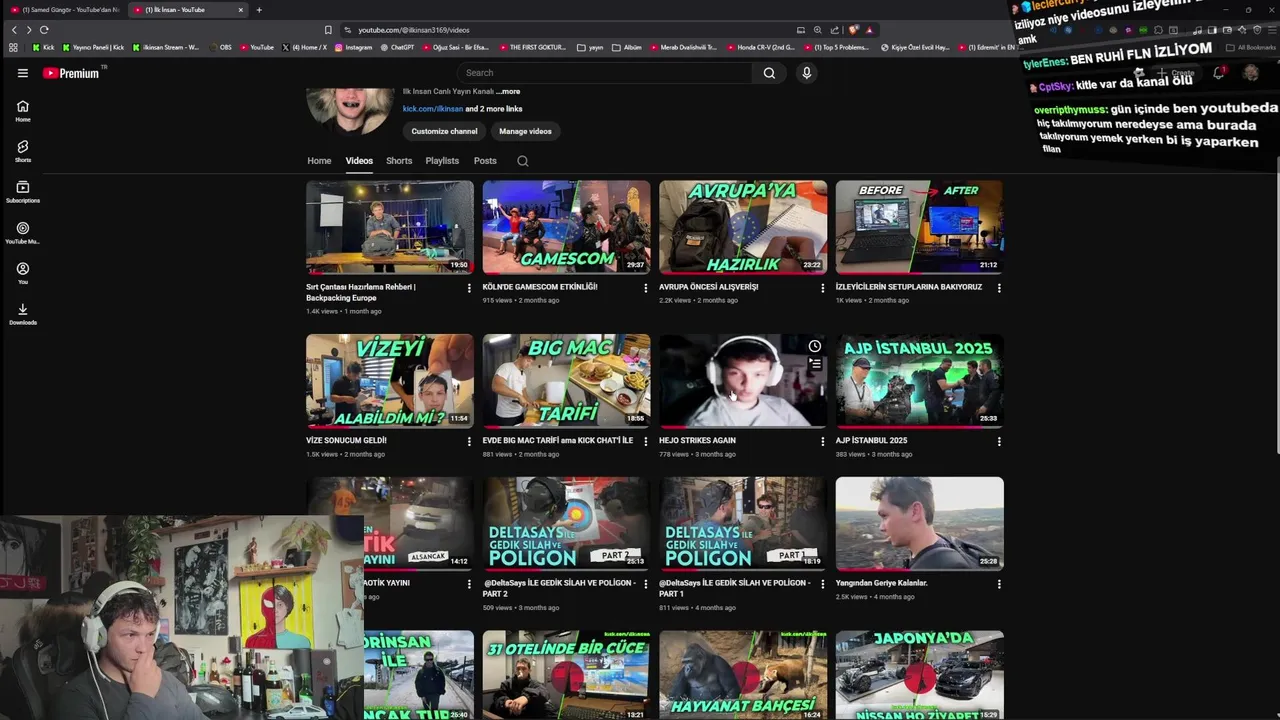Open the OBS bookmark

pos(220,47)
